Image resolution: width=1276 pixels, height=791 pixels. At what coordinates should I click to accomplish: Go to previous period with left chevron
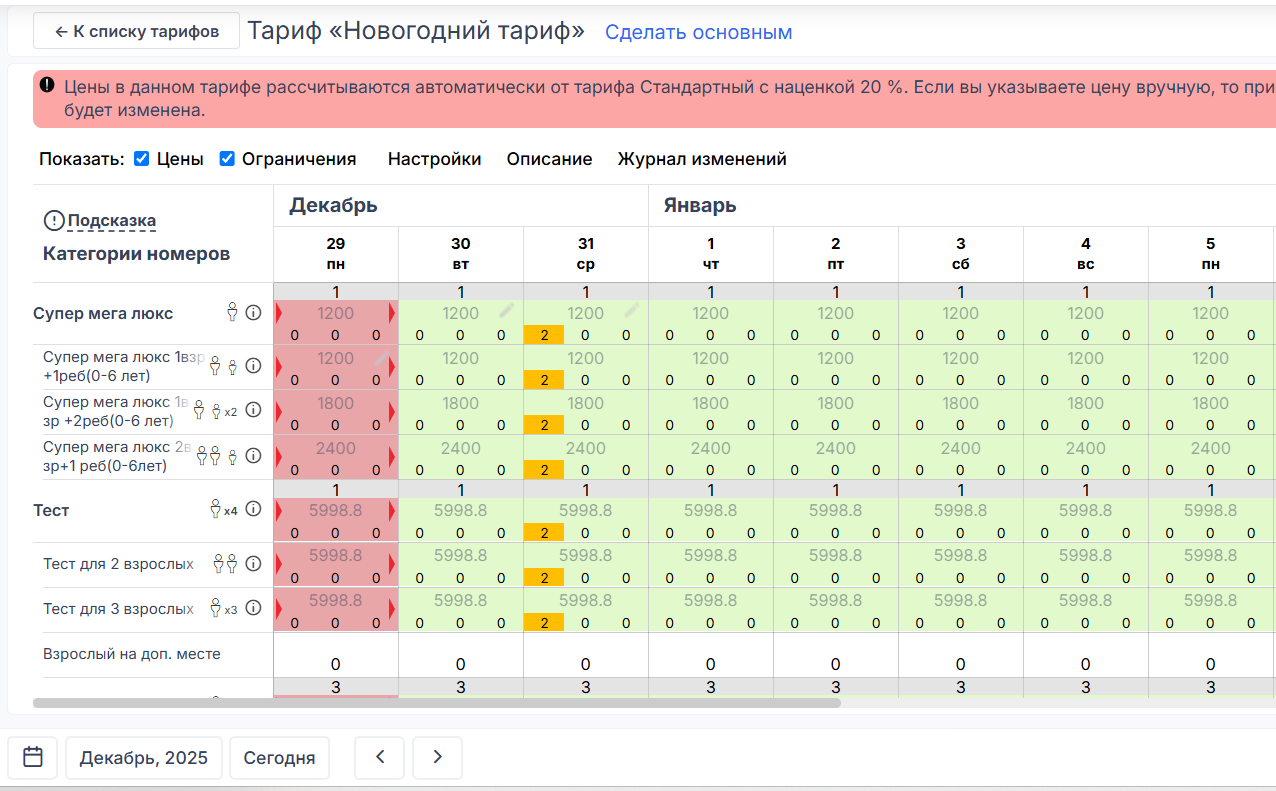[x=379, y=758]
